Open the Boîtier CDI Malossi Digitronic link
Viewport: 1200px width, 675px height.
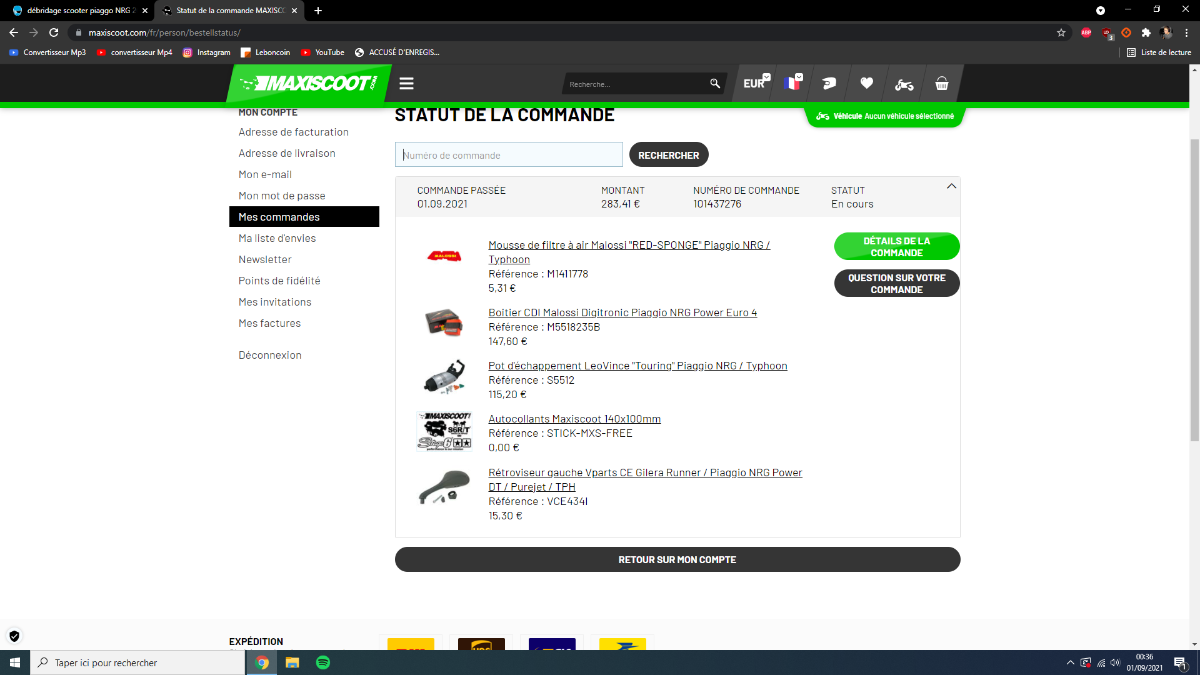[622, 313]
